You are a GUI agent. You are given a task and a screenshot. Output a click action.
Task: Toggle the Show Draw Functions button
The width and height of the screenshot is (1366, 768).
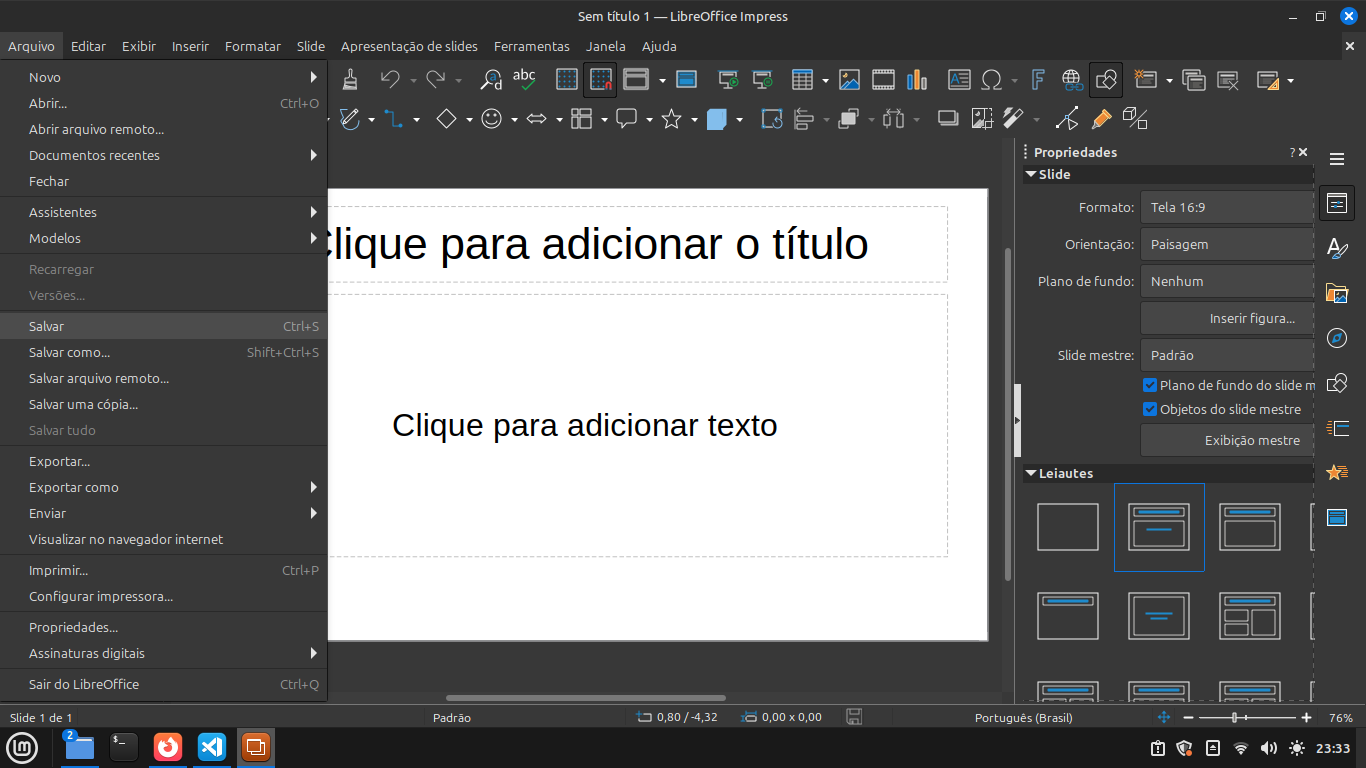(x=1106, y=79)
